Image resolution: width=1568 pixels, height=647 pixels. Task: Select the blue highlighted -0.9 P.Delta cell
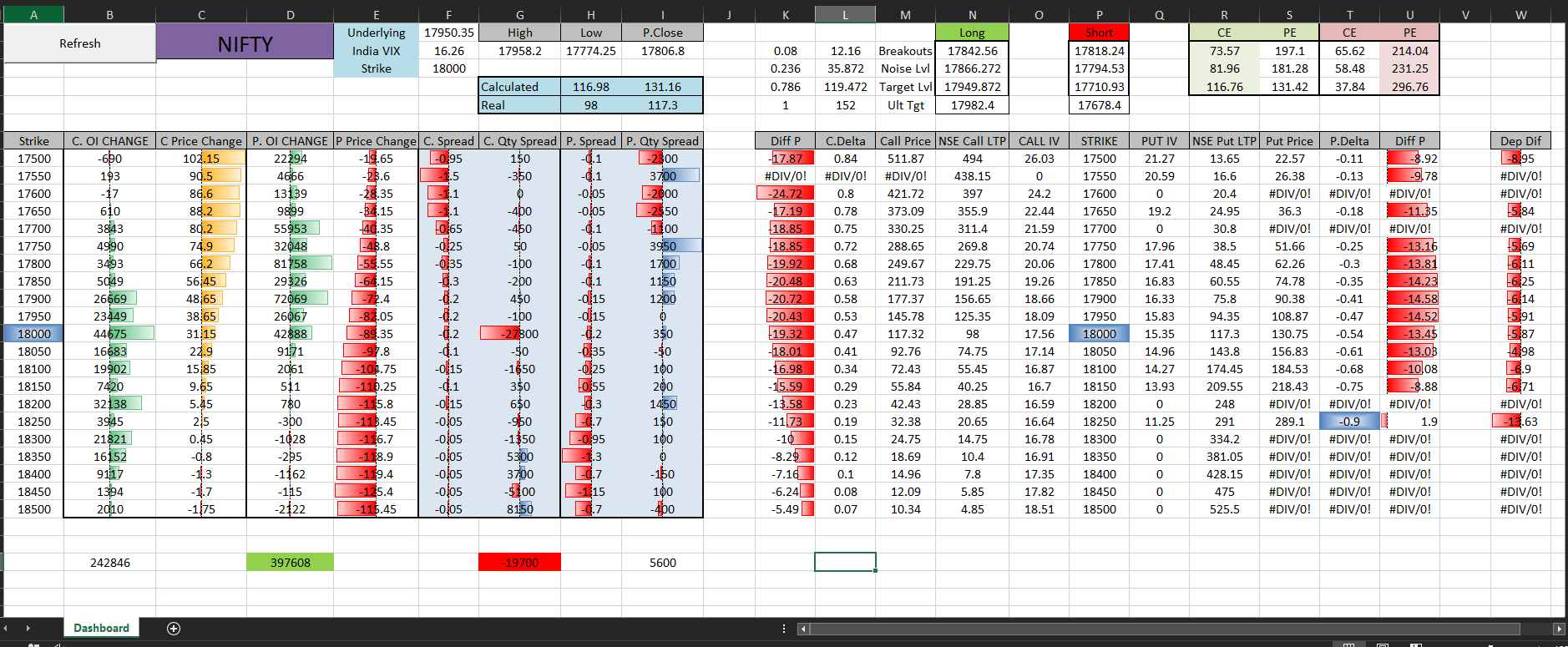pyautogui.click(x=1349, y=422)
